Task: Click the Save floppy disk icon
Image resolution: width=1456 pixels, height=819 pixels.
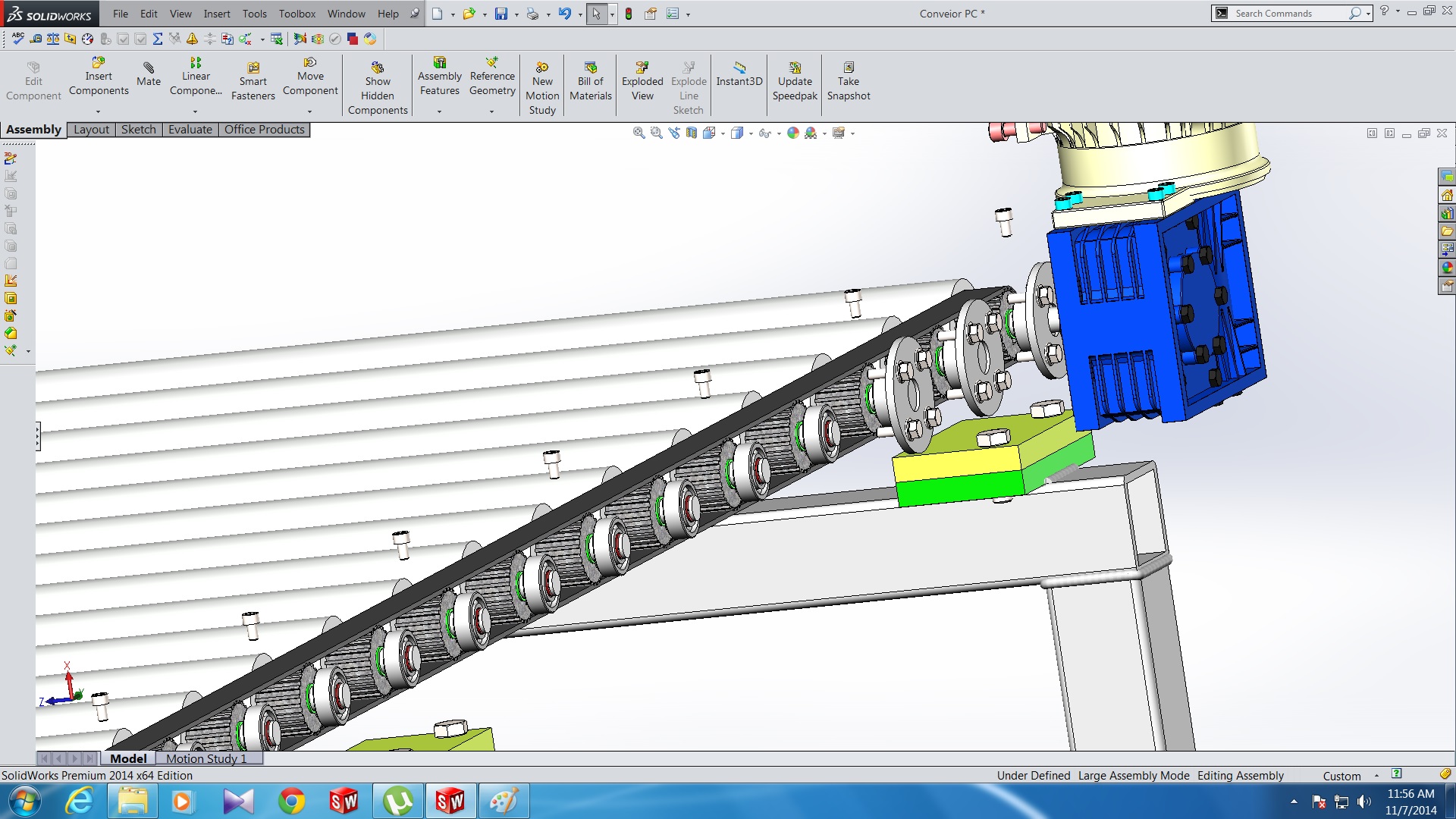Action: [x=500, y=14]
